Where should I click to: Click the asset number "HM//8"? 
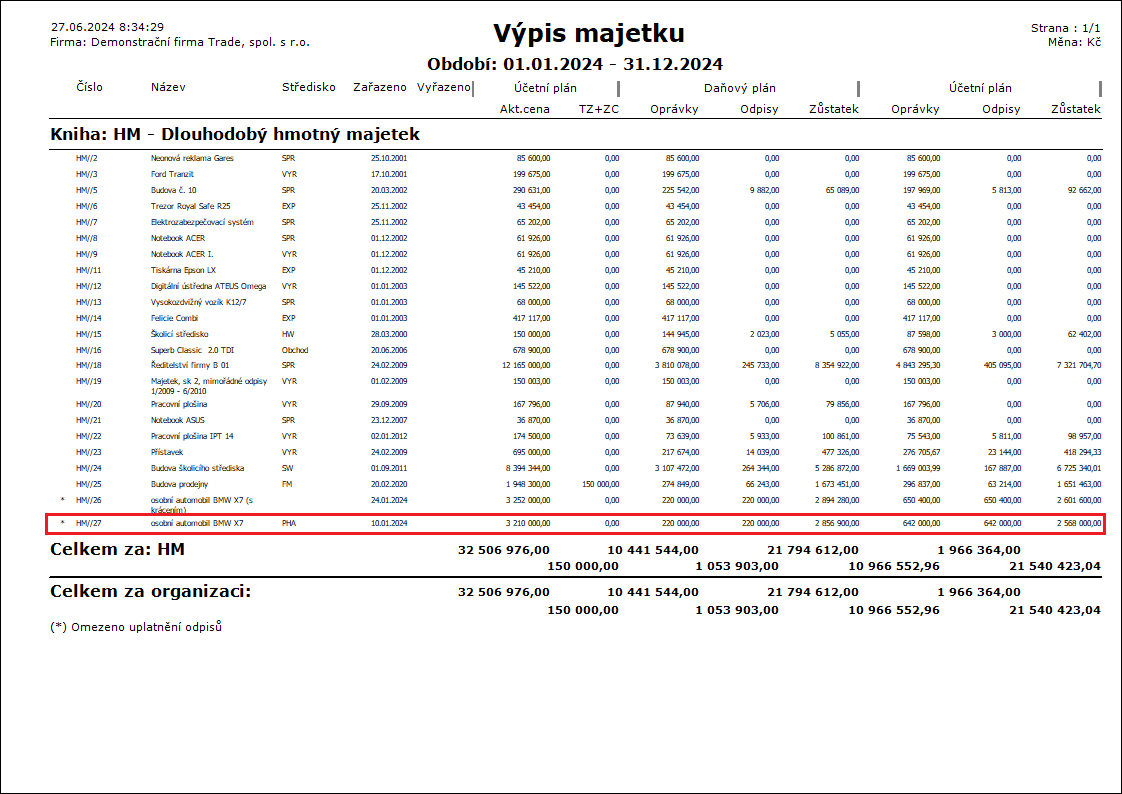coord(87,238)
